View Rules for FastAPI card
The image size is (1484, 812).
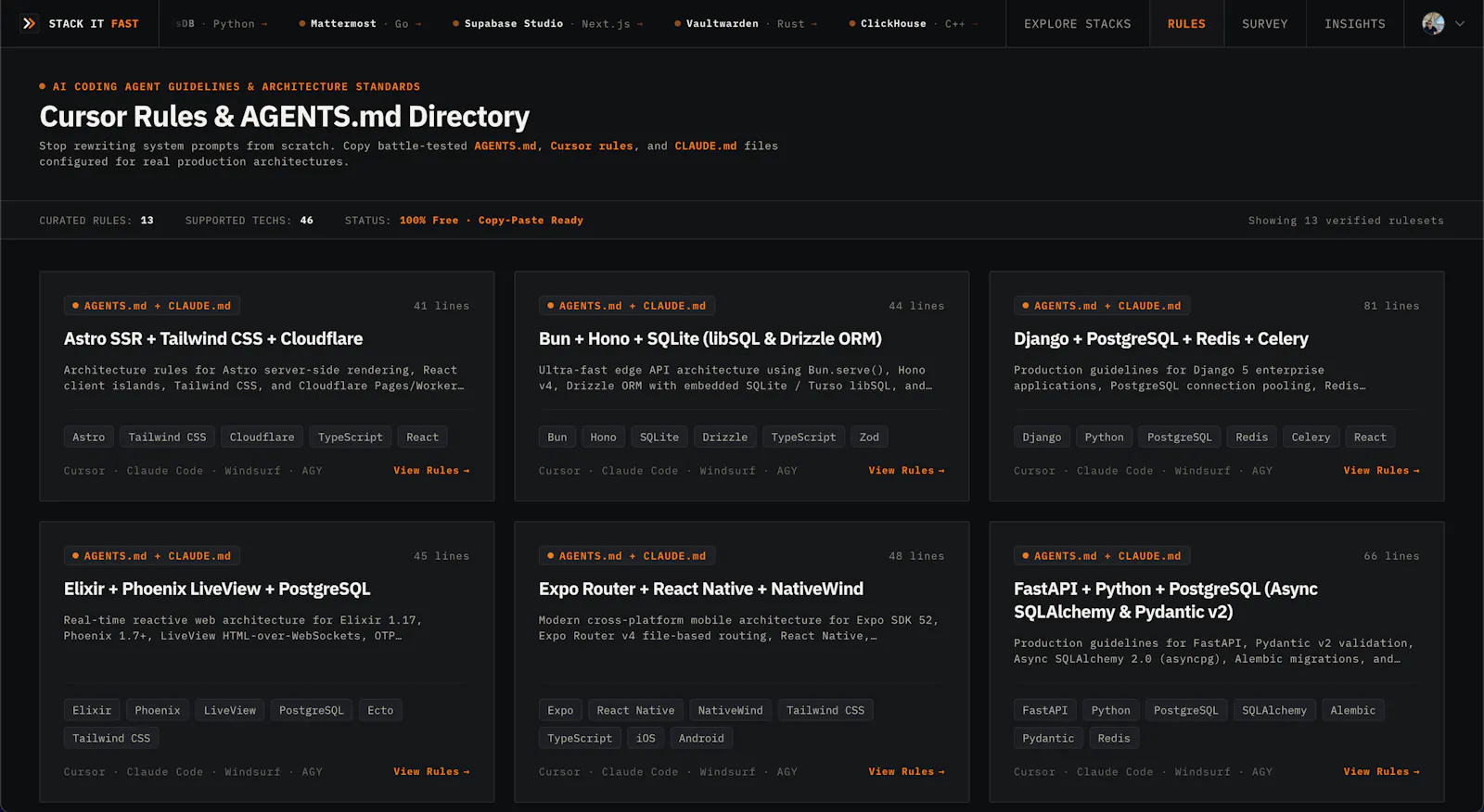click(1381, 772)
